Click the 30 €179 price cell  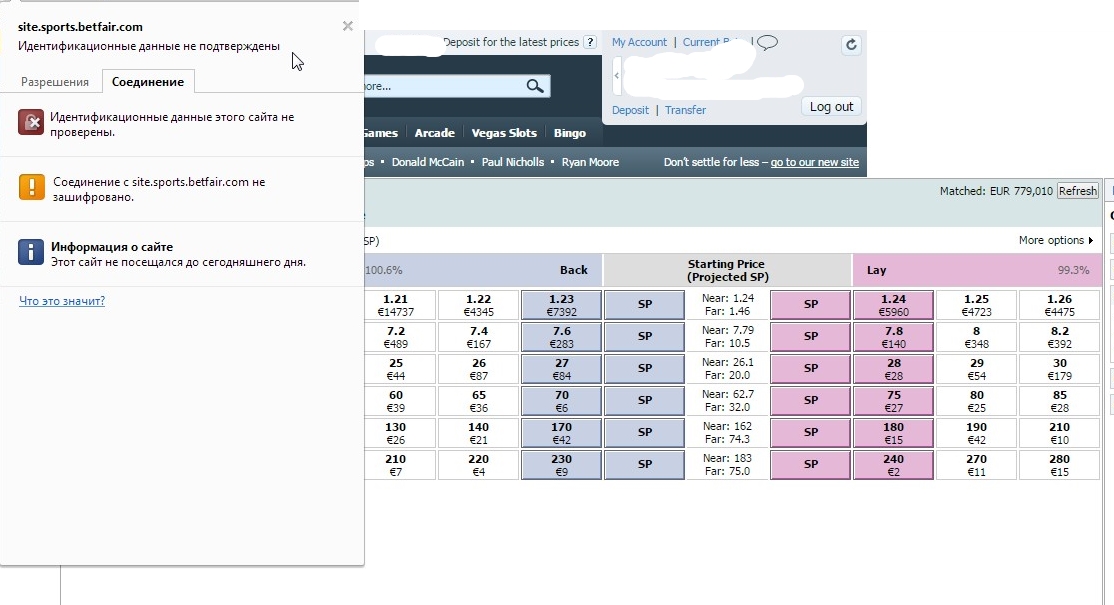(1059, 369)
